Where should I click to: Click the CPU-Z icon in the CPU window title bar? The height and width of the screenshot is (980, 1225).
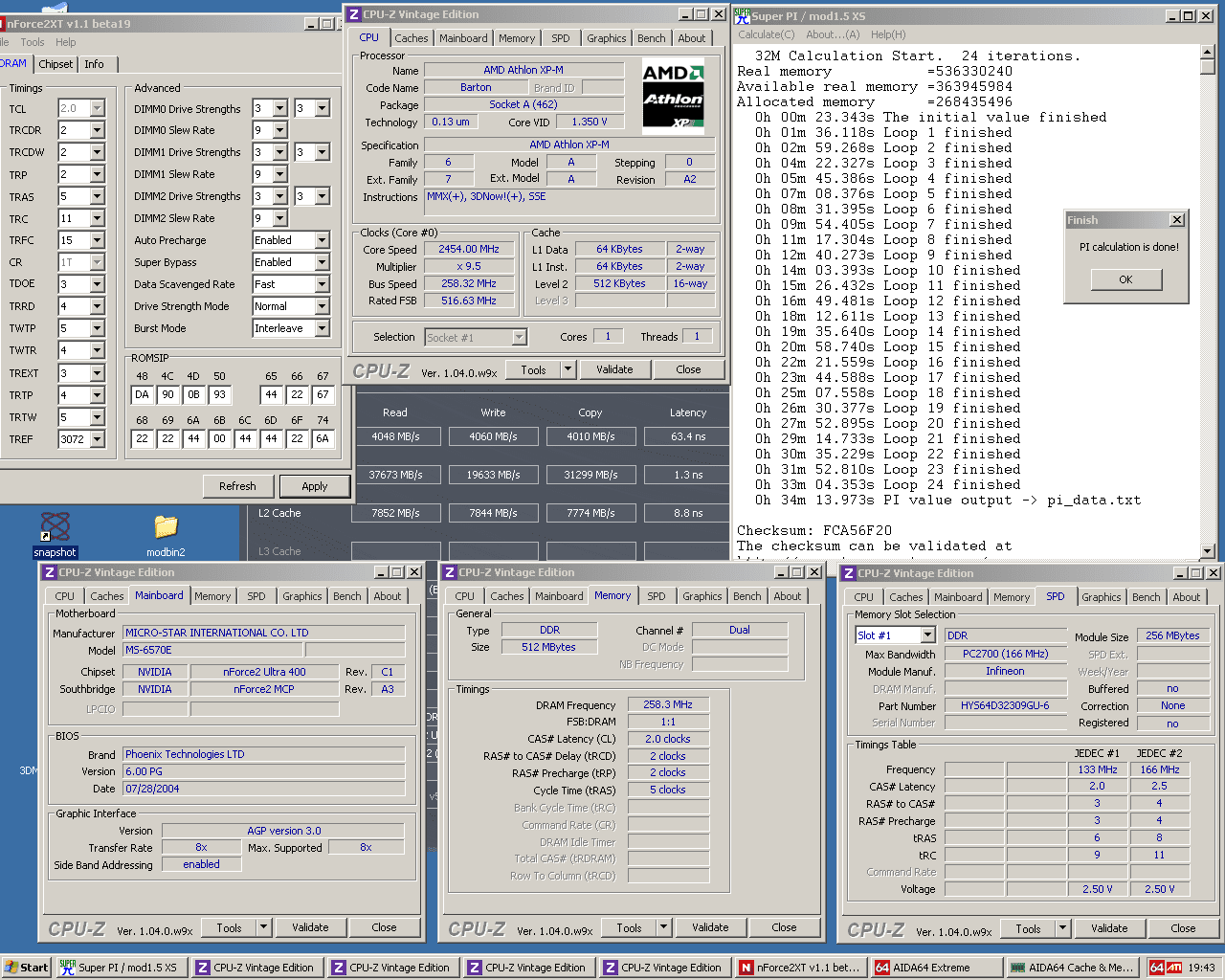(354, 14)
